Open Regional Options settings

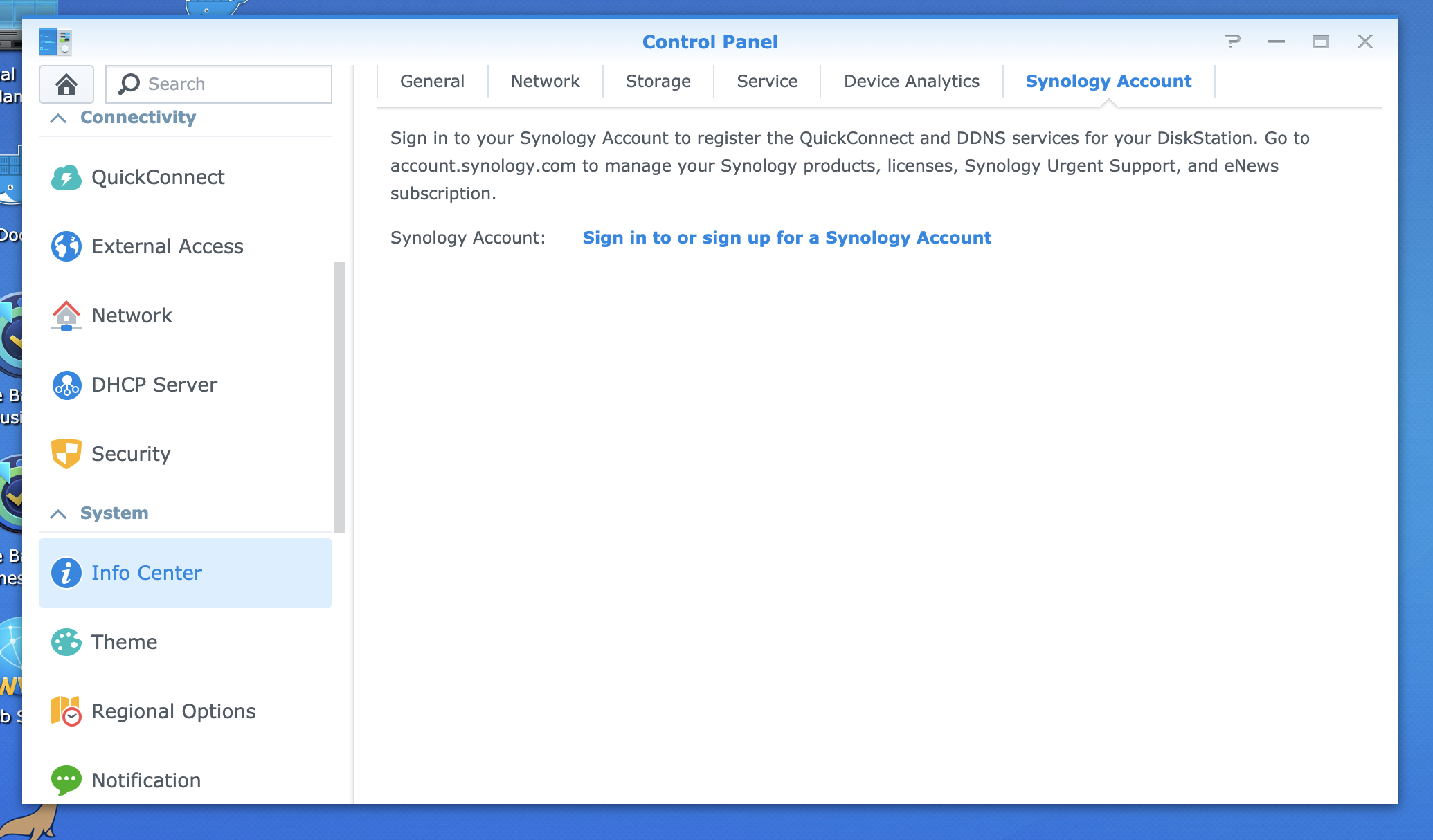coord(173,711)
